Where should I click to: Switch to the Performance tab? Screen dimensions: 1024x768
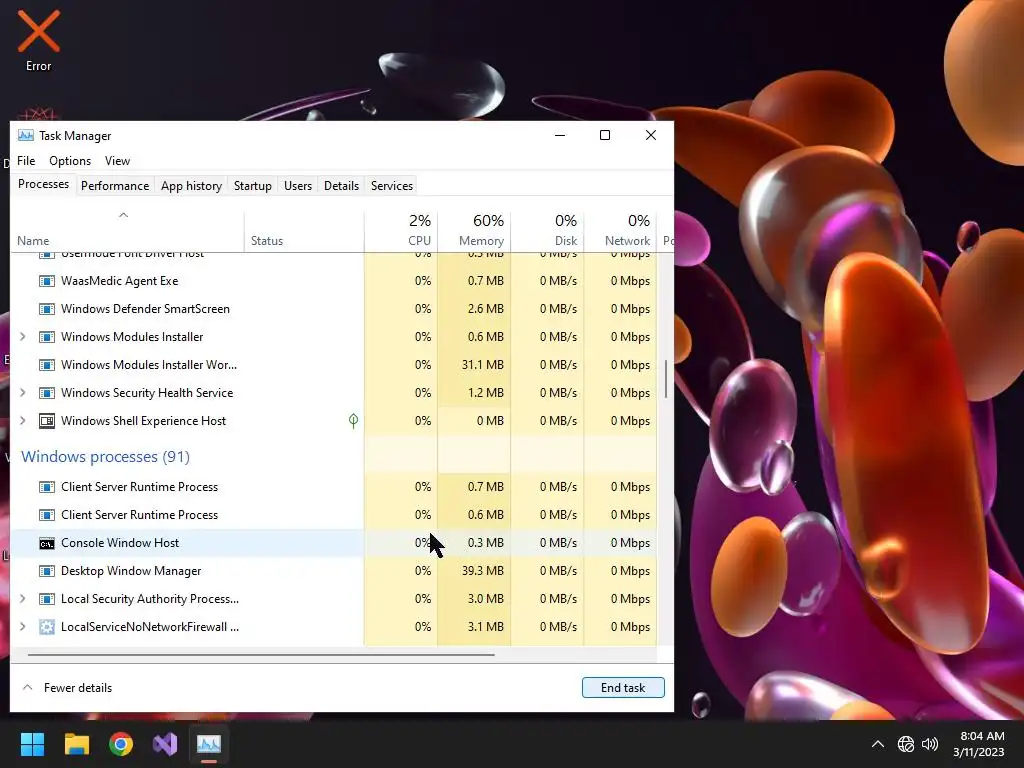(115, 186)
